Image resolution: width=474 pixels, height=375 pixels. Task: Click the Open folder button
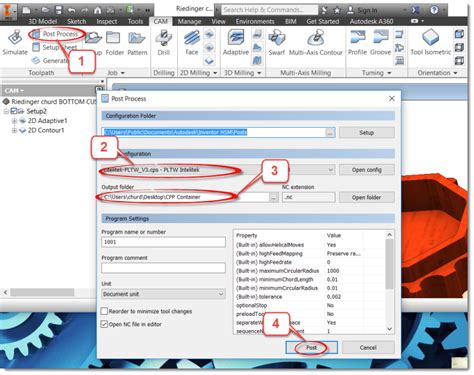(366, 197)
